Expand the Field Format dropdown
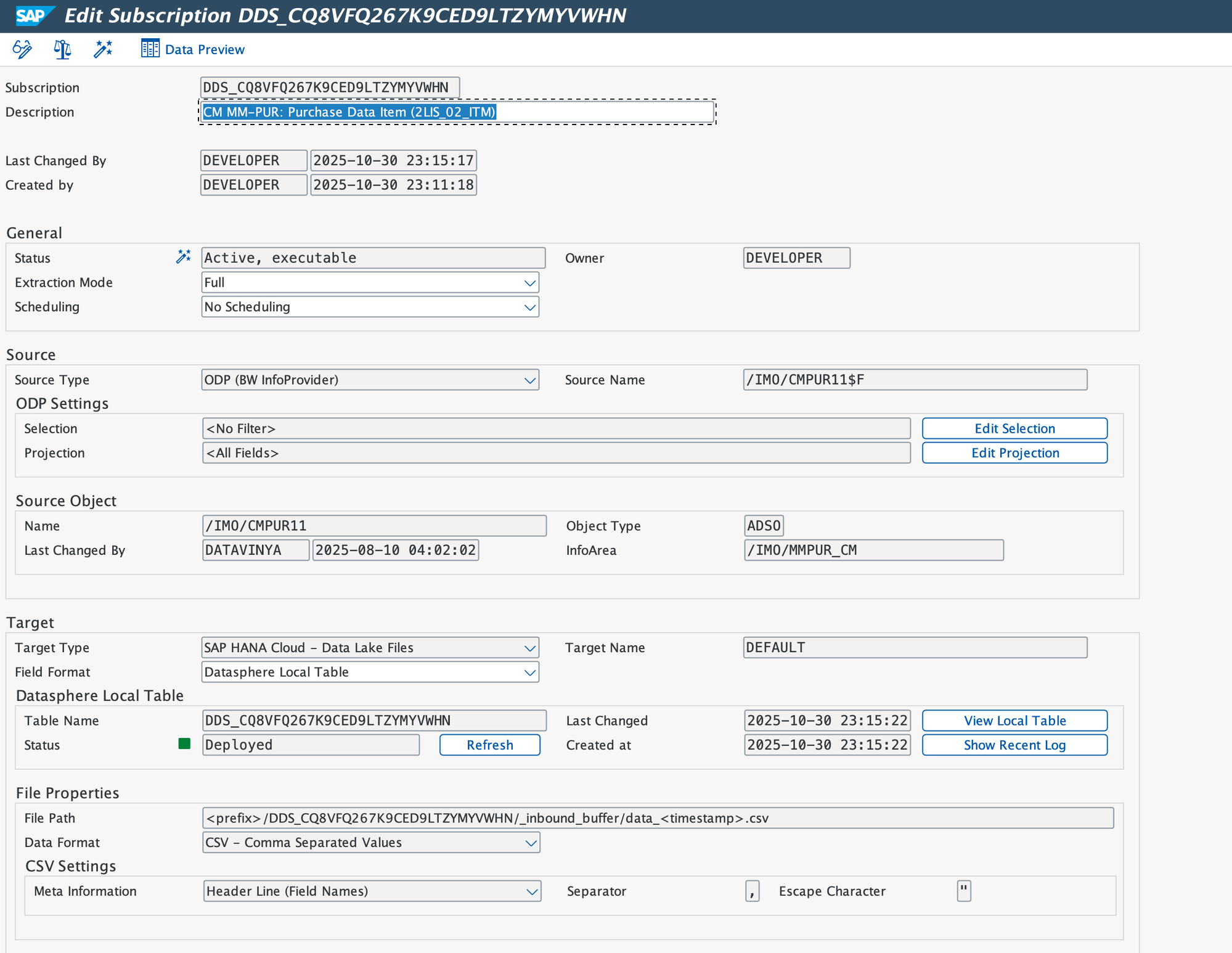1232x953 pixels. [x=529, y=673]
